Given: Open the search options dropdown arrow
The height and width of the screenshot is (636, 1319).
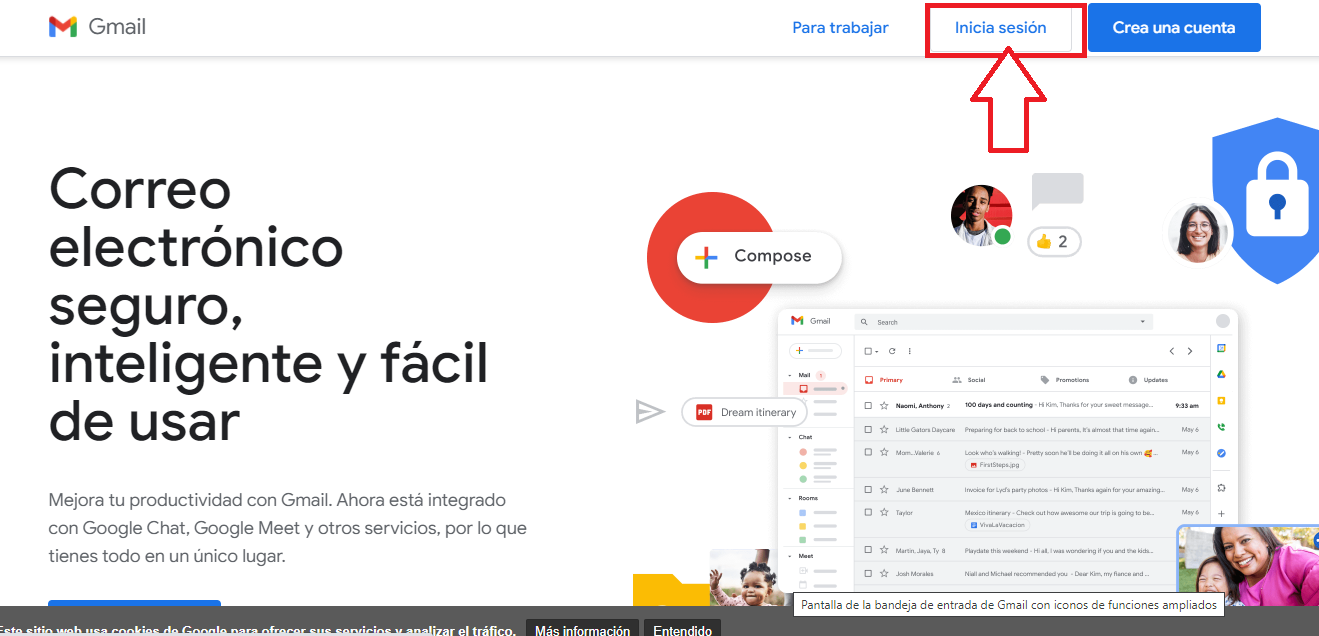Looking at the screenshot, I should (x=1143, y=322).
